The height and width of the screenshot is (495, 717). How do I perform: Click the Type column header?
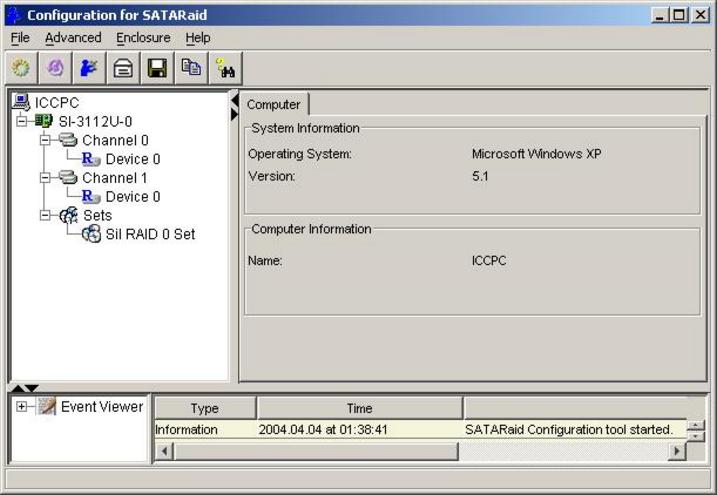(x=205, y=408)
